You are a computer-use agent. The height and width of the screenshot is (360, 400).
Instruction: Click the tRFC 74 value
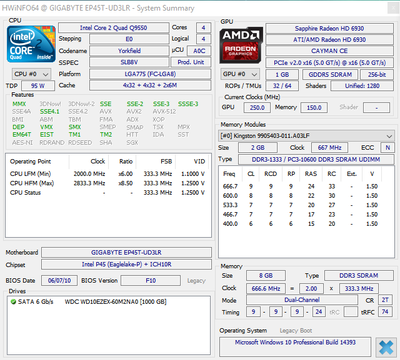point(385,312)
